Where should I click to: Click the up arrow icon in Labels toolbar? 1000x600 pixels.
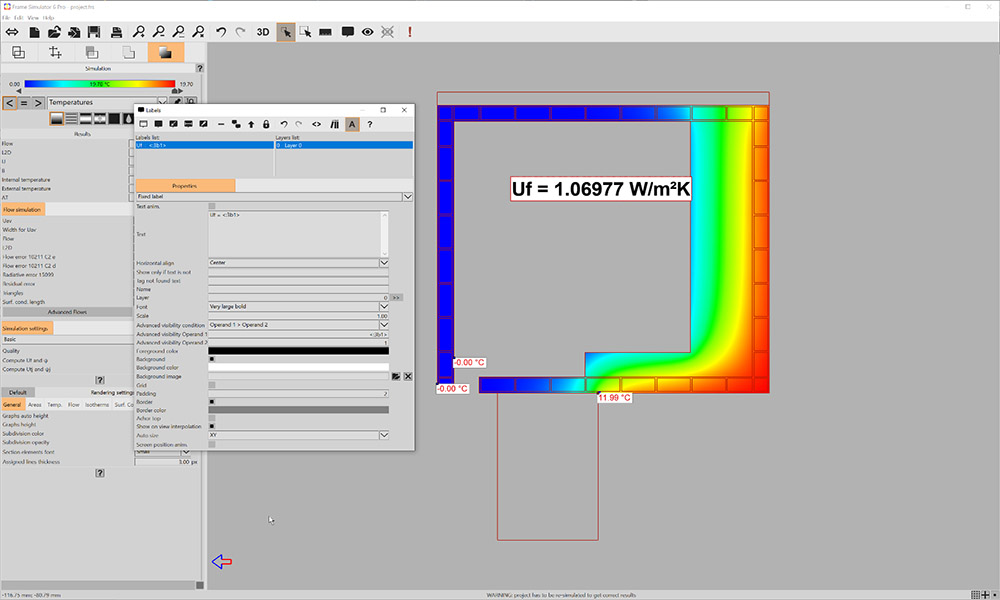pyautogui.click(x=251, y=124)
